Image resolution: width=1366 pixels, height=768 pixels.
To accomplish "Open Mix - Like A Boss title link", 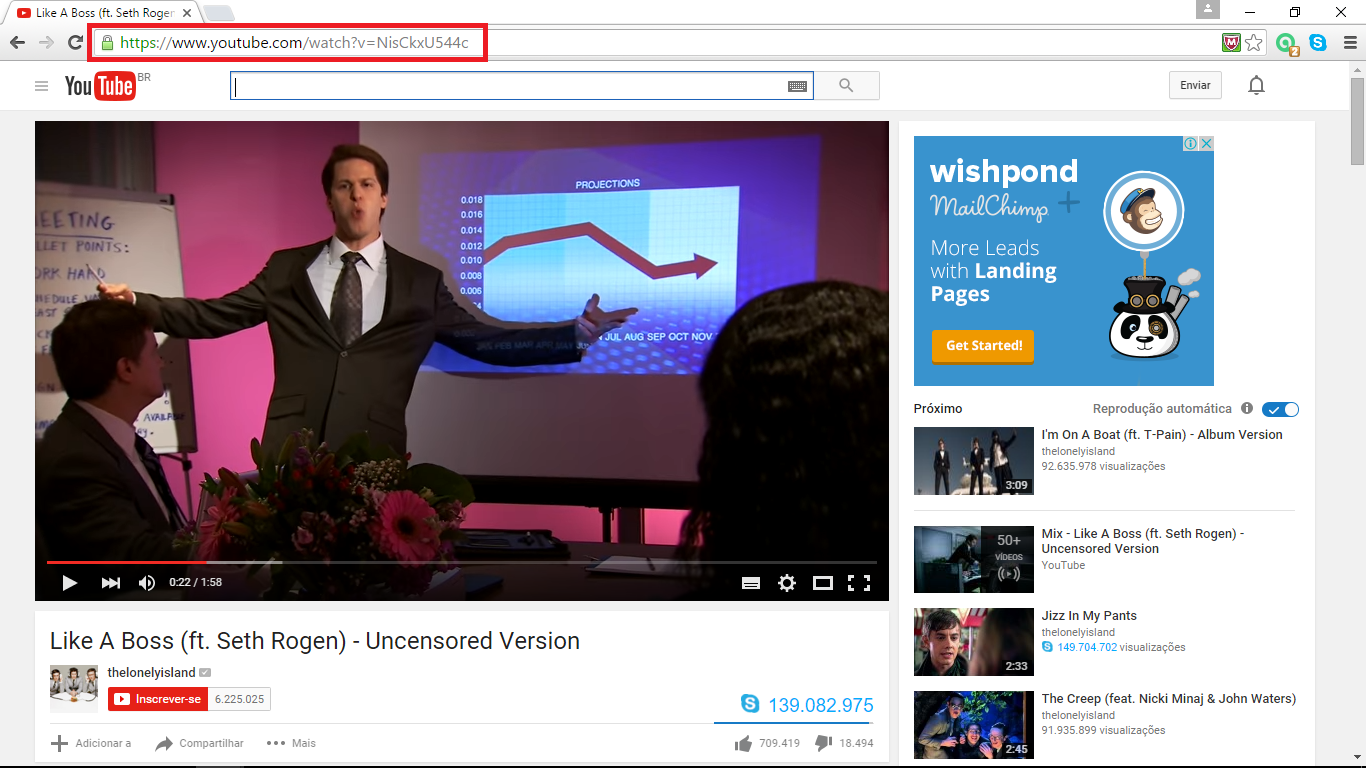I will (1143, 541).
